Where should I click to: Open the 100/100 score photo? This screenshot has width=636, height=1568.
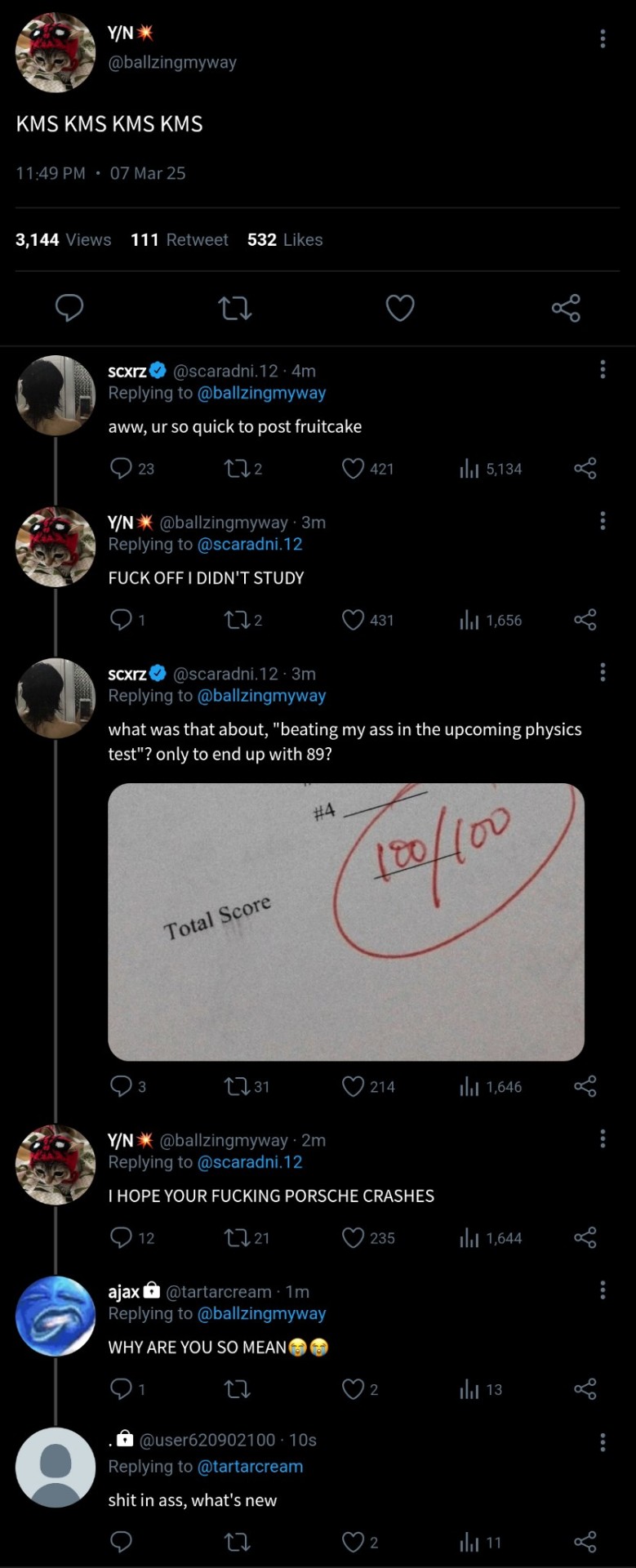click(x=345, y=921)
